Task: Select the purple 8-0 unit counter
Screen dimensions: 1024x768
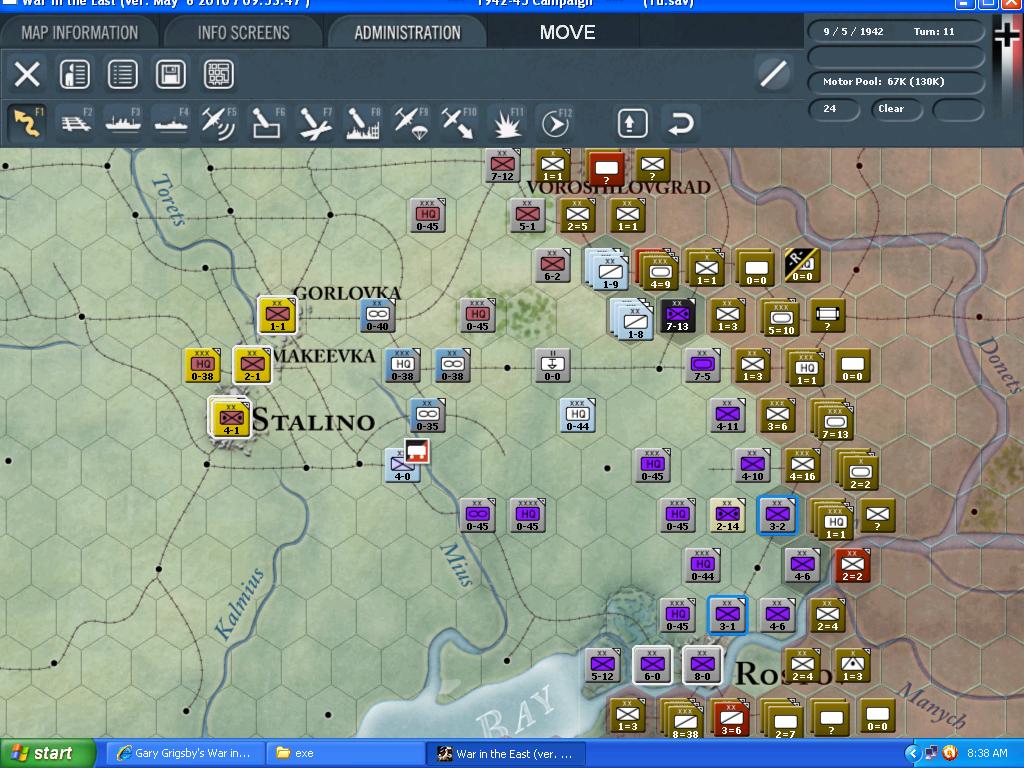Action: pyautogui.click(x=702, y=665)
